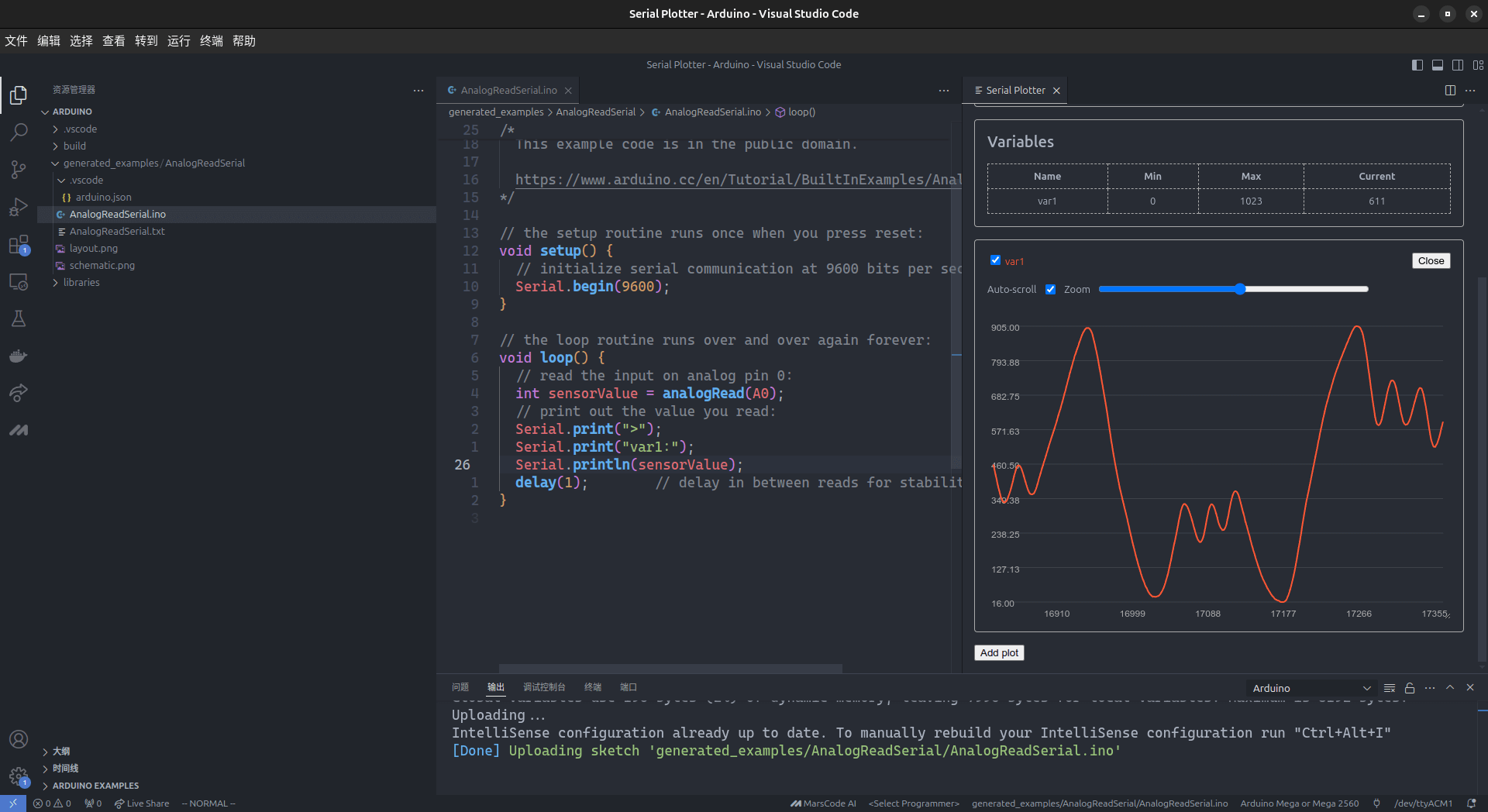Open the Run and Debug view

[x=19, y=207]
